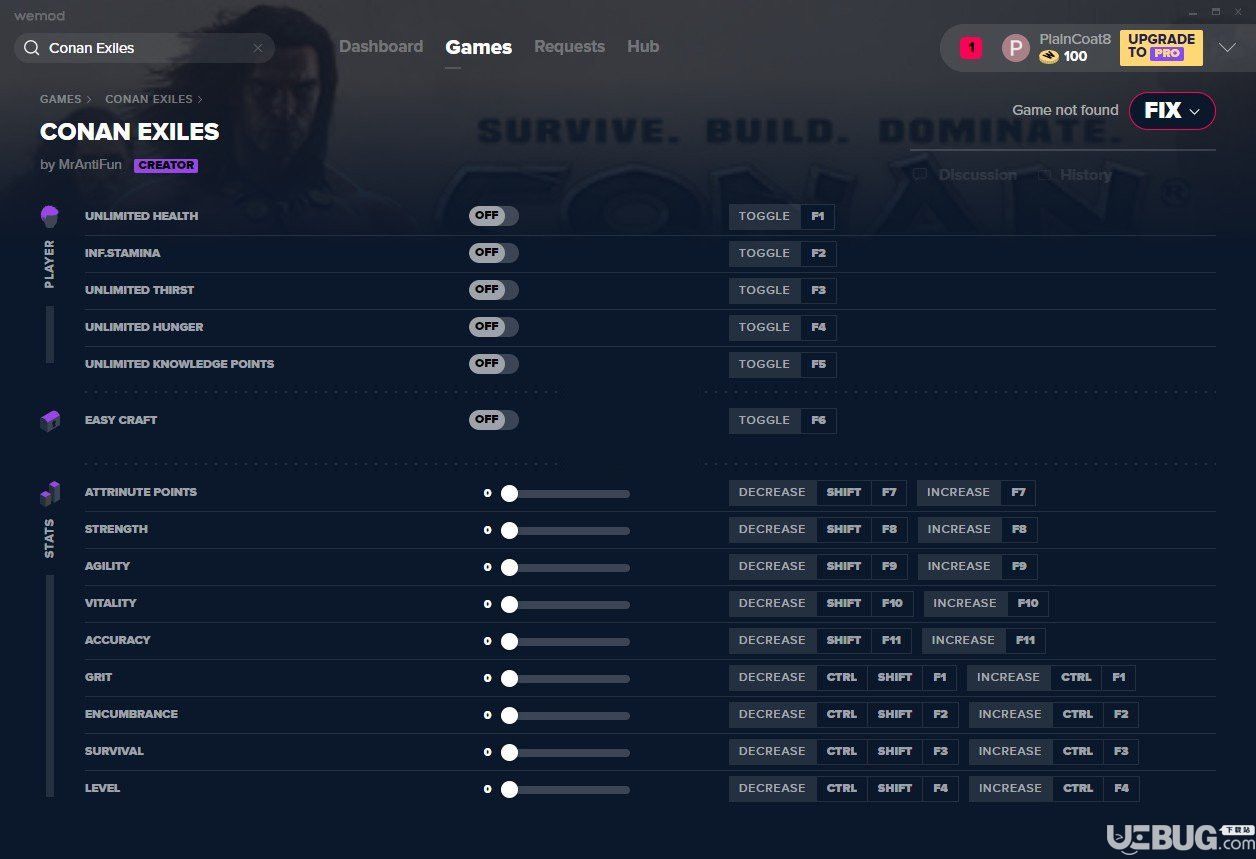Open the PlainCoat8 profile avatar
1256x859 pixels.
click(x=1016, y=48)
